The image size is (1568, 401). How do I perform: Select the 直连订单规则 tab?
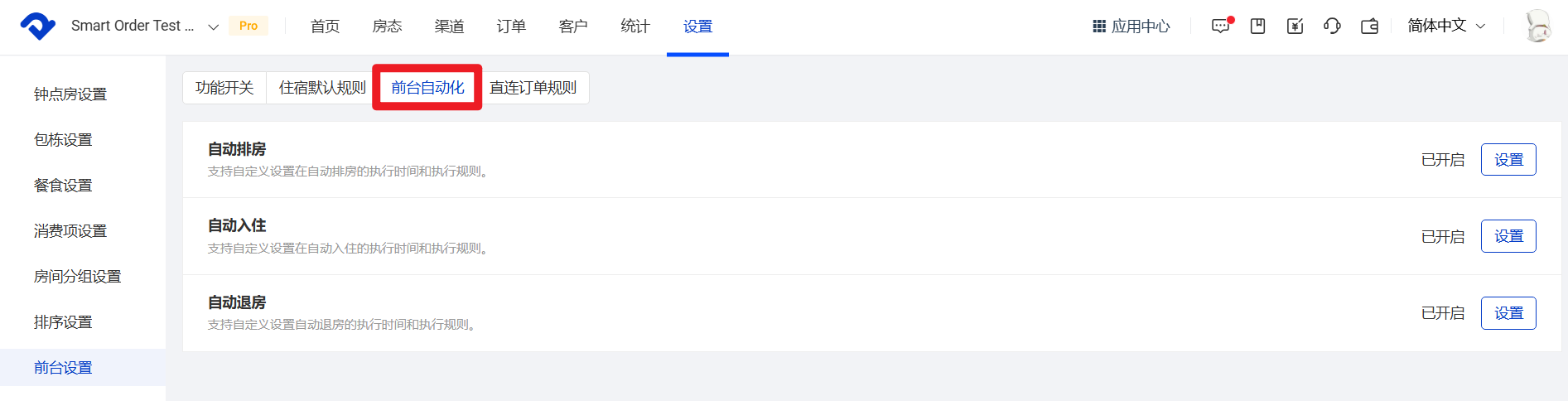(533, 88)
